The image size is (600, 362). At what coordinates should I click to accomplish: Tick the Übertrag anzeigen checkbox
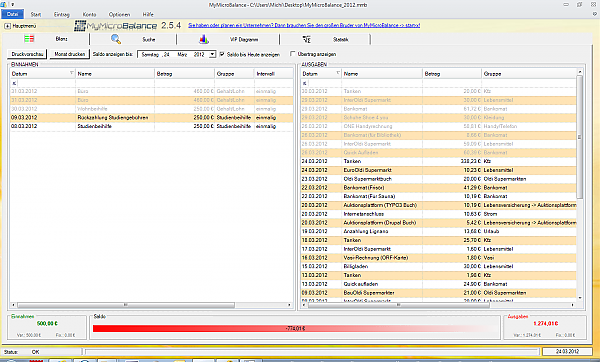point(293,54)
